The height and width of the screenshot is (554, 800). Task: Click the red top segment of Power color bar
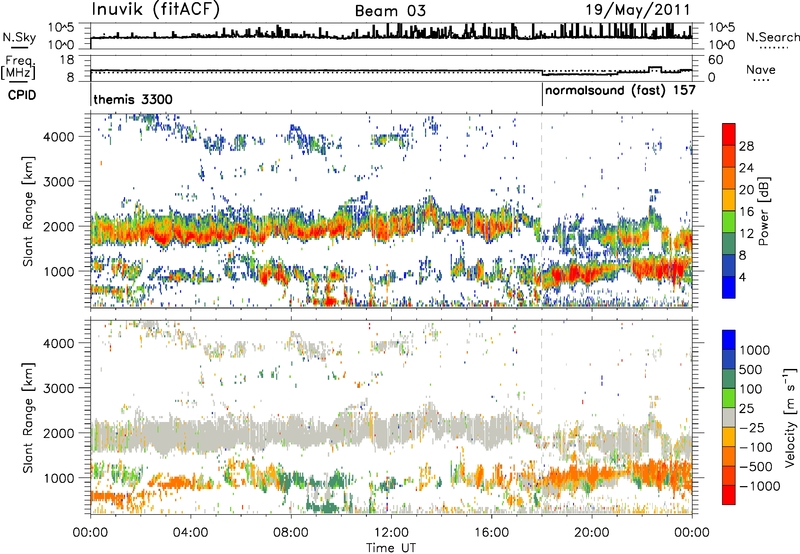coord(729,134)
